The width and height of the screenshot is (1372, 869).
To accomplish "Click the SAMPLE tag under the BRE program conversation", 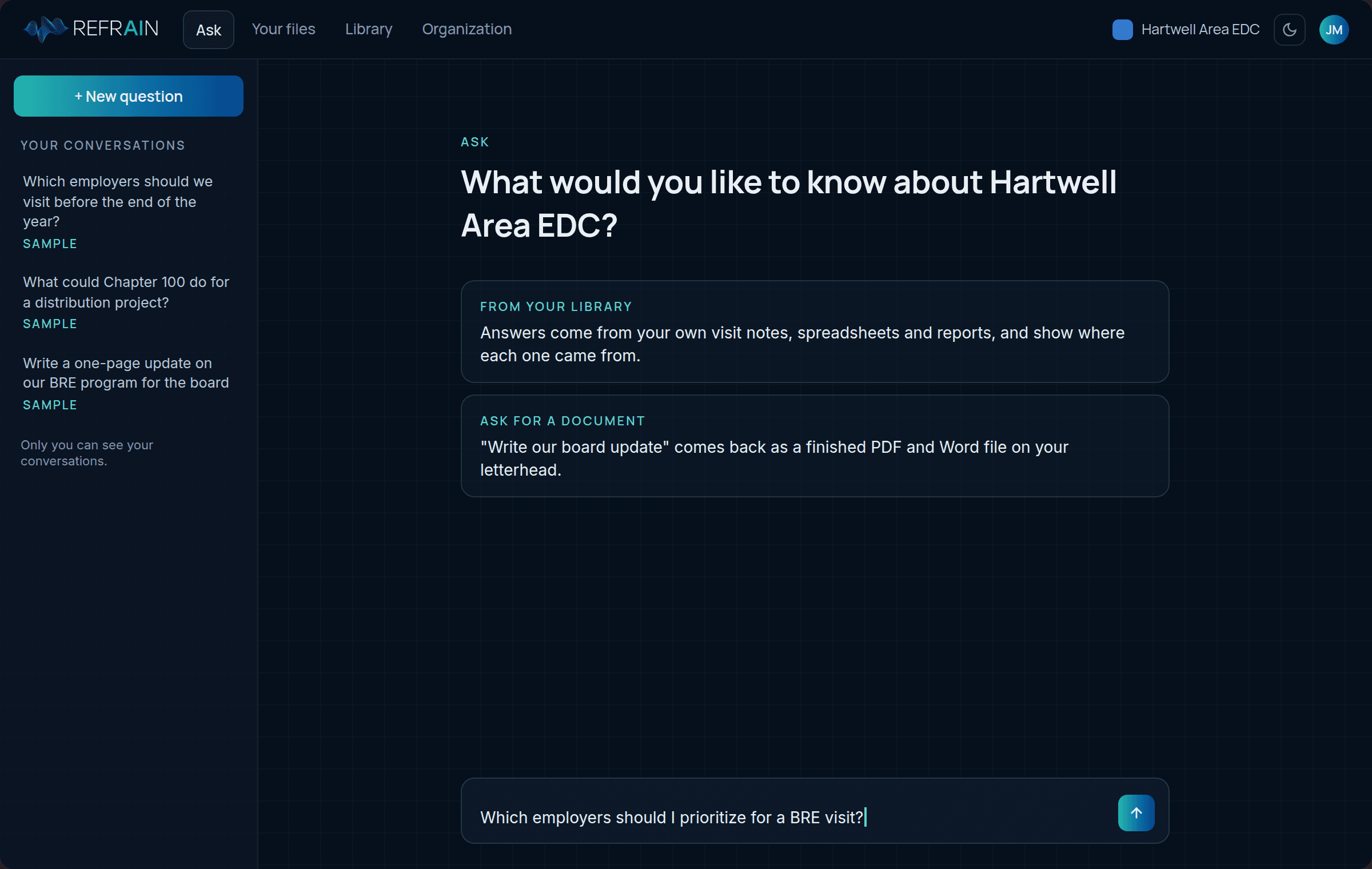I will [x=50, y=405].
